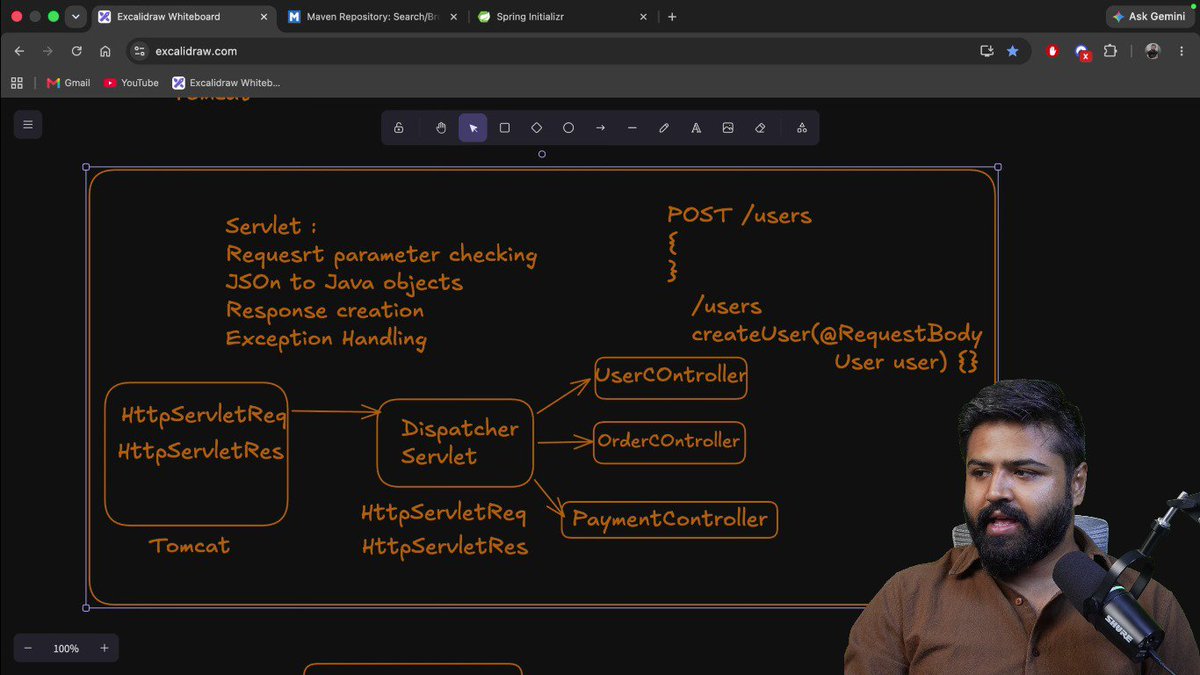The height and width of the screenshot is (675, 1200).
Task: Select the Rectangle shape tool
Action: click(x=505, y=128)
